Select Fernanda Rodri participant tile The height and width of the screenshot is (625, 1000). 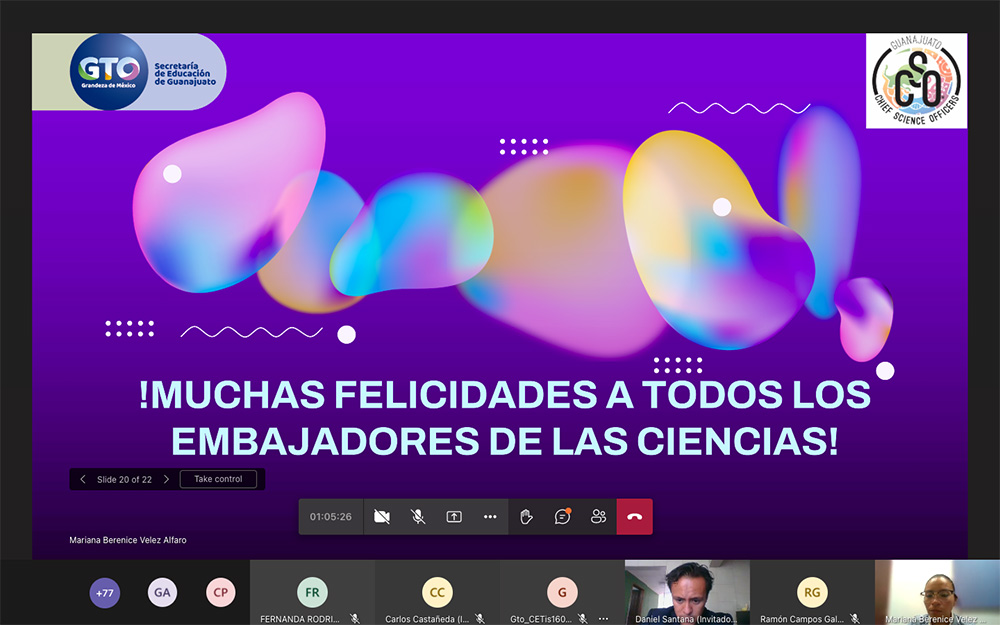[x=312, y=592]
